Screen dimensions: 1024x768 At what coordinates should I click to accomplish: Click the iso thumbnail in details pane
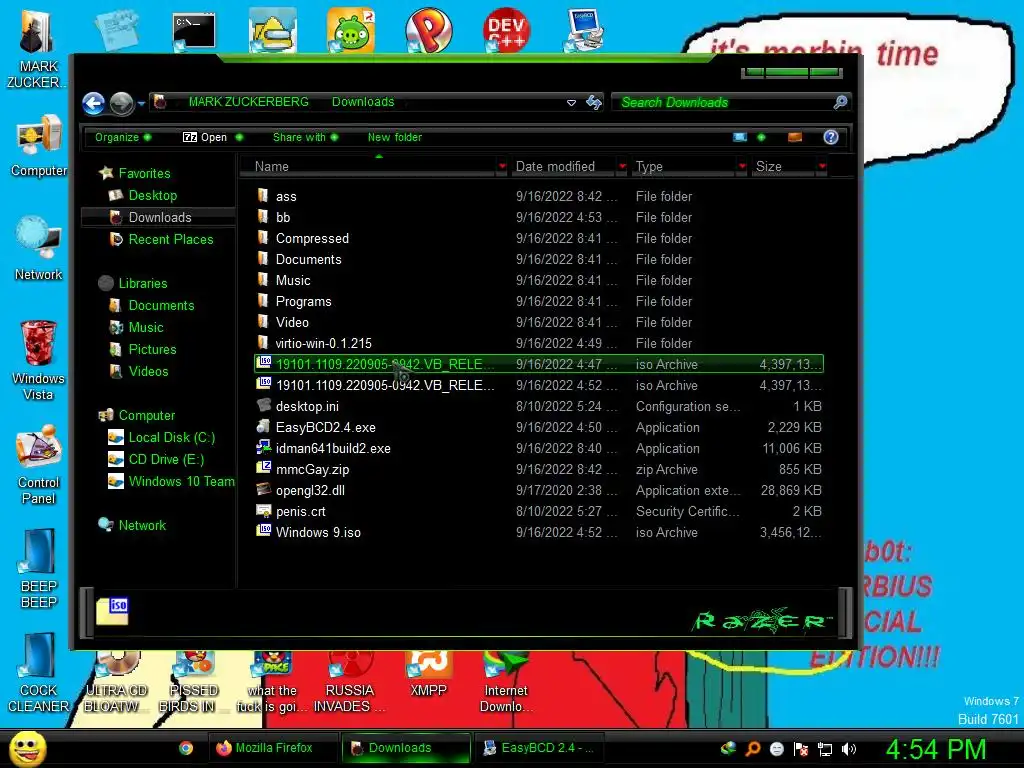112,611
